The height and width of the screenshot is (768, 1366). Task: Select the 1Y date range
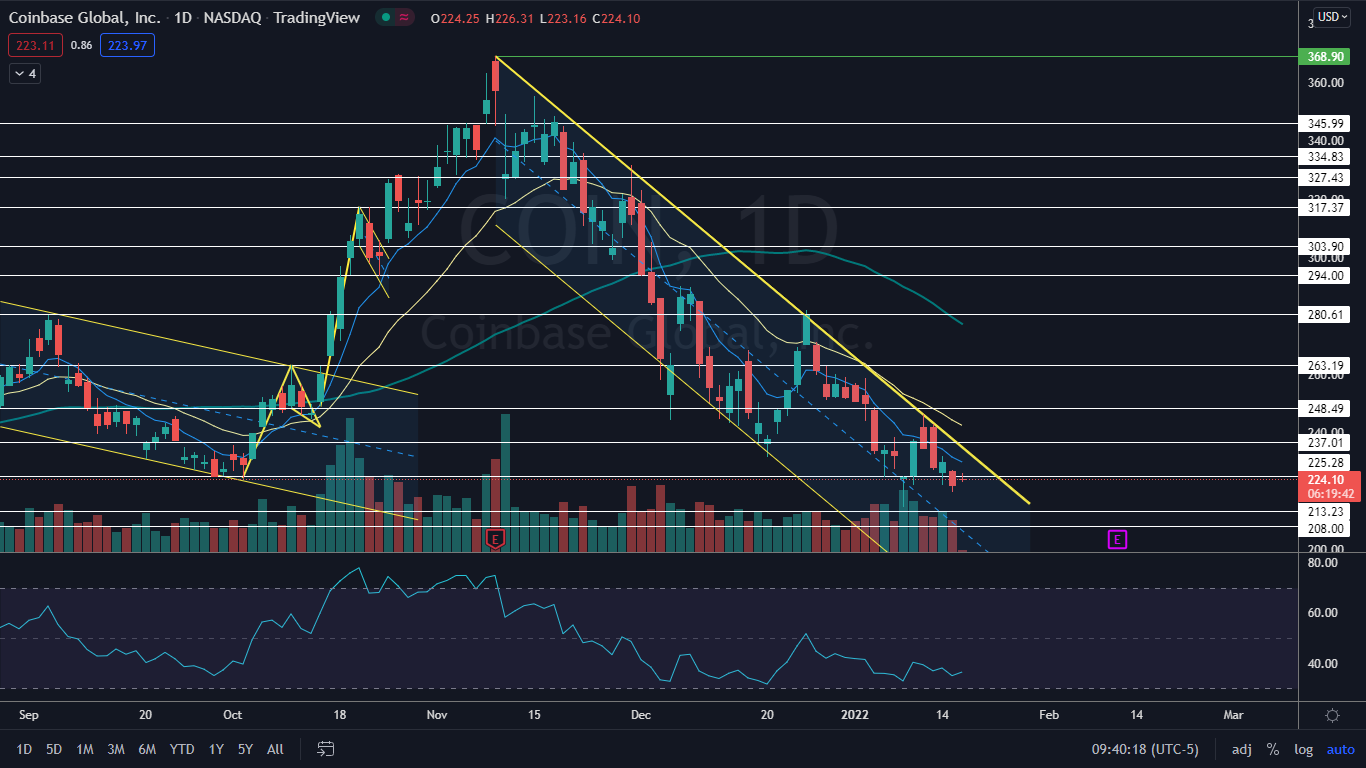pyautogui.click(x=216, y=749)
